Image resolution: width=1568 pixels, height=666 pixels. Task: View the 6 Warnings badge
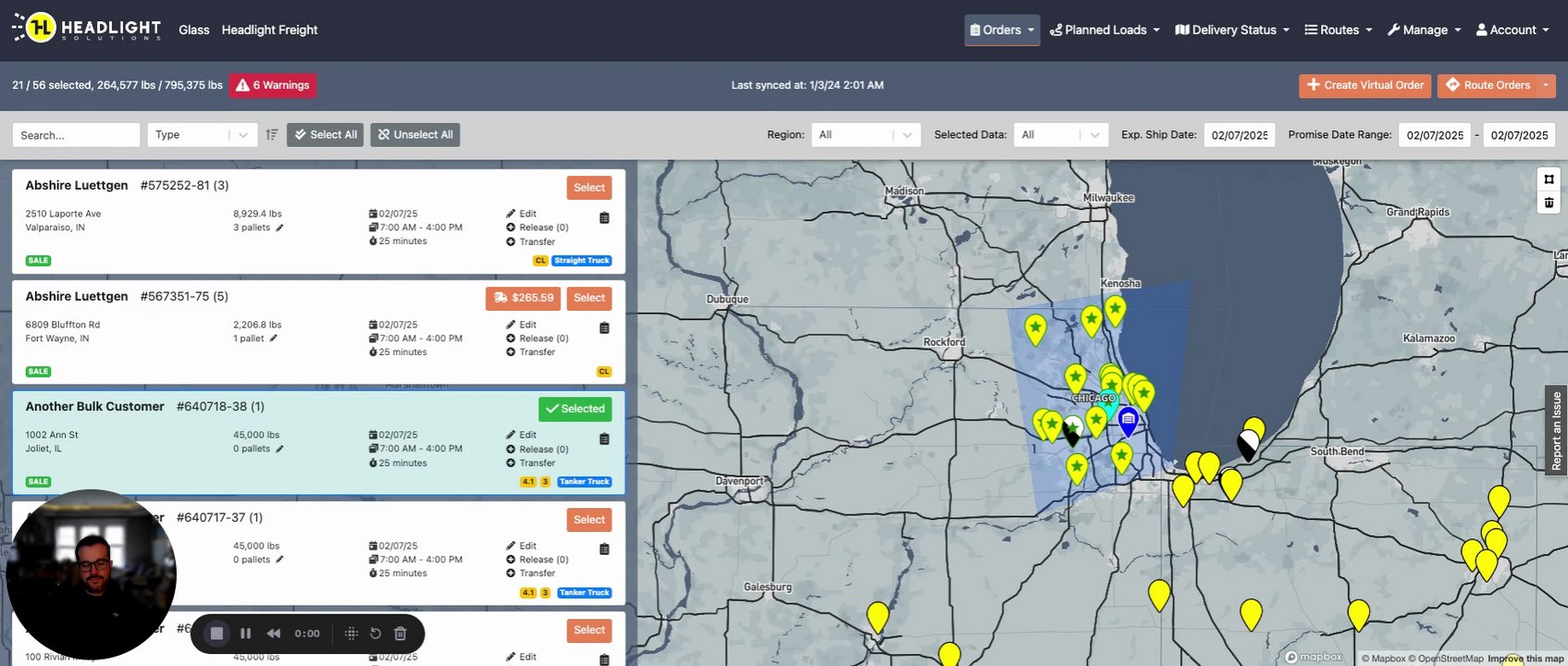[273, 85]
